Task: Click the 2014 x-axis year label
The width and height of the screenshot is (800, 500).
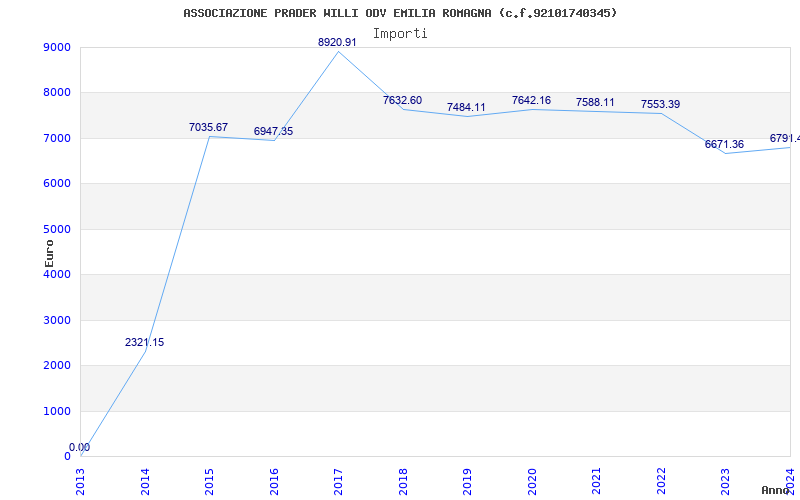Action: click(x=145, y=481)
